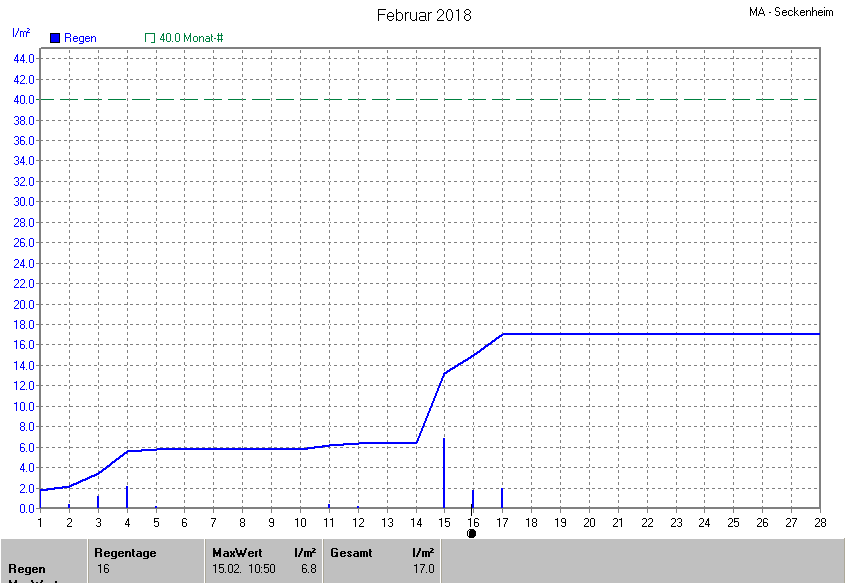Select the Februar 2018 chart title
The image size is (845, 583).
click(423, 15)
